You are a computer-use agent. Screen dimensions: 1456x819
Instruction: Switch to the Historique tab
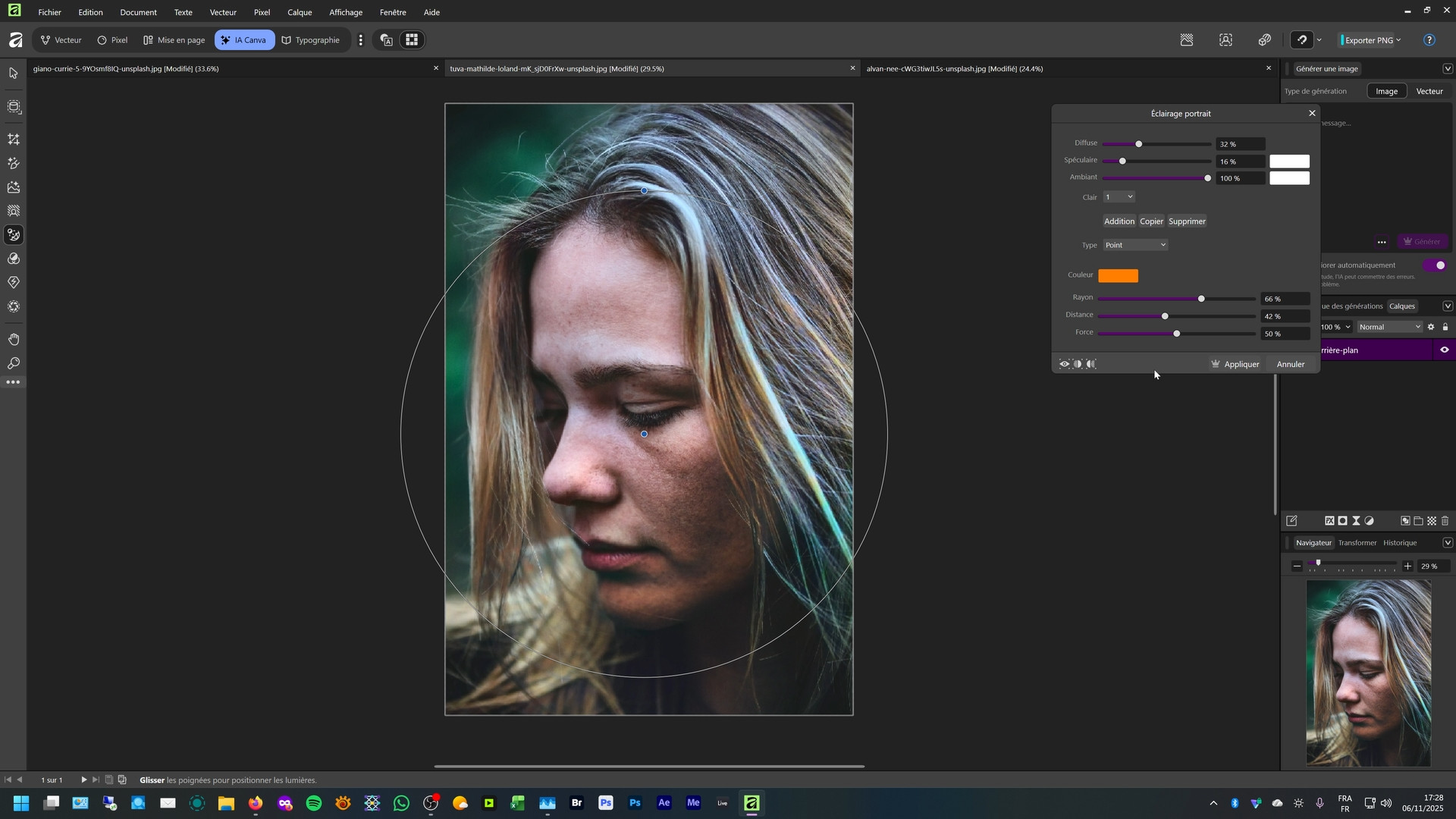1399,543
